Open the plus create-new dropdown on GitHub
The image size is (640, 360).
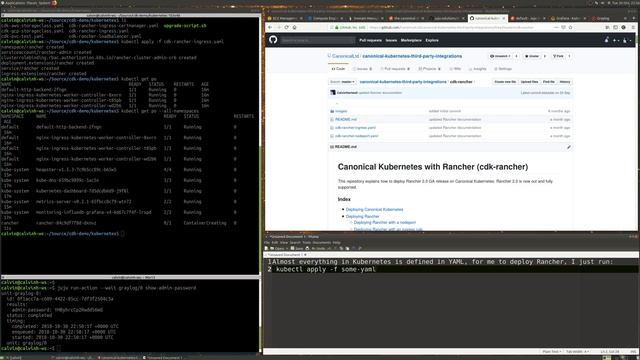point(616,40)
